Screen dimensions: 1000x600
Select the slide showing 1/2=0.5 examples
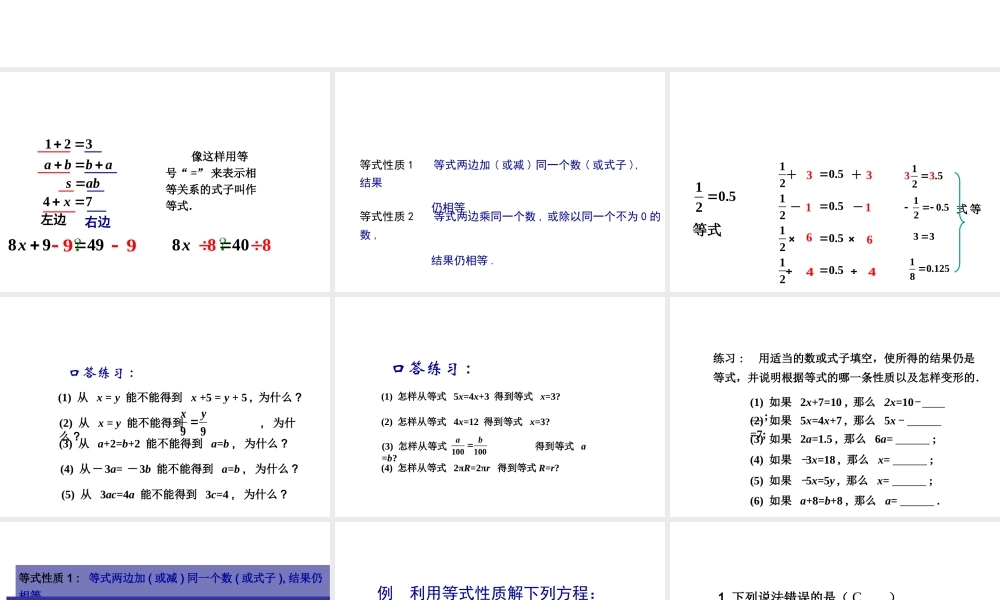(835, 182)
